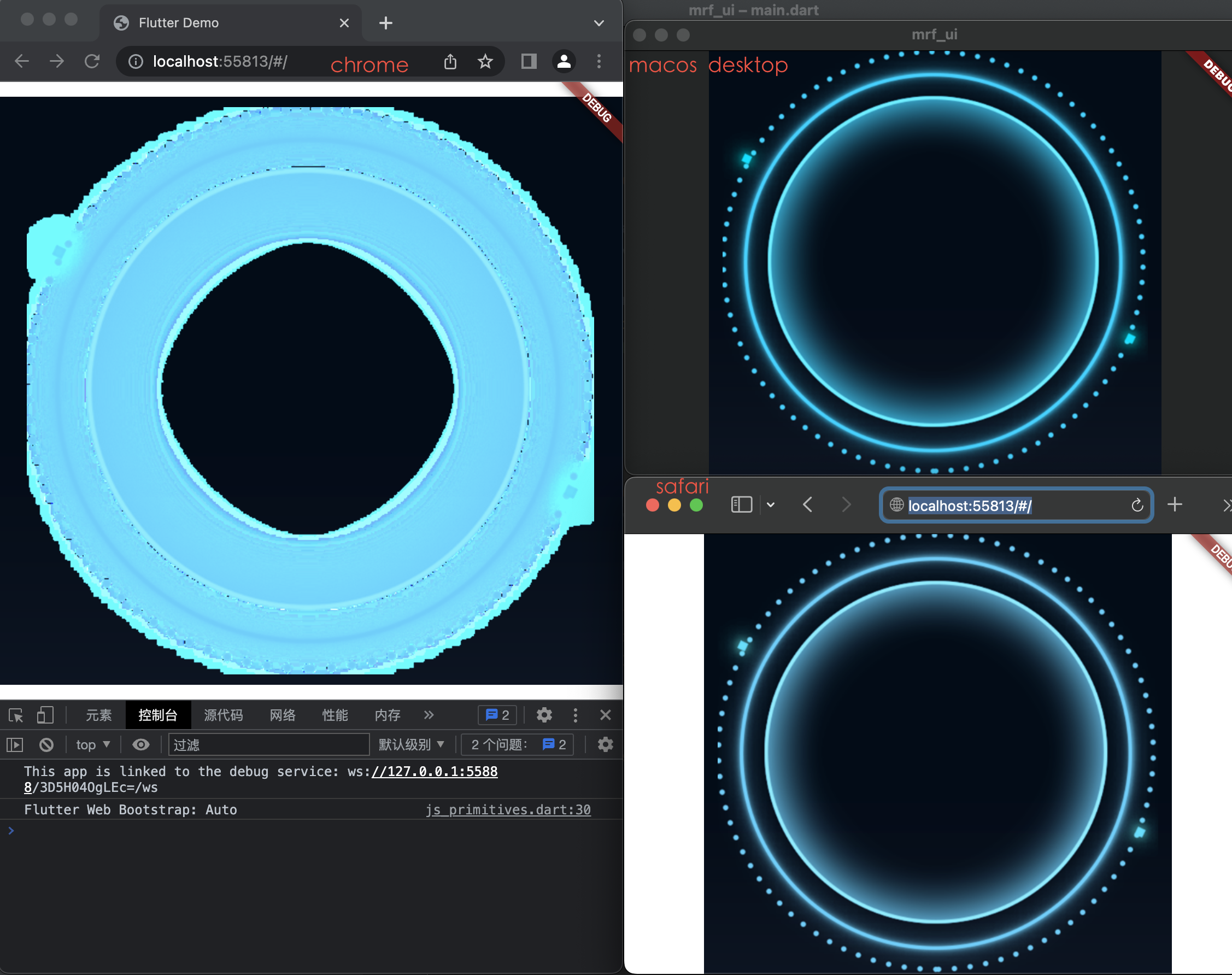Image resolution: width=1232 pixels, height=975 pixels.
Task: Select the Flutter Demo tab
Action: [x=230, y=23]
